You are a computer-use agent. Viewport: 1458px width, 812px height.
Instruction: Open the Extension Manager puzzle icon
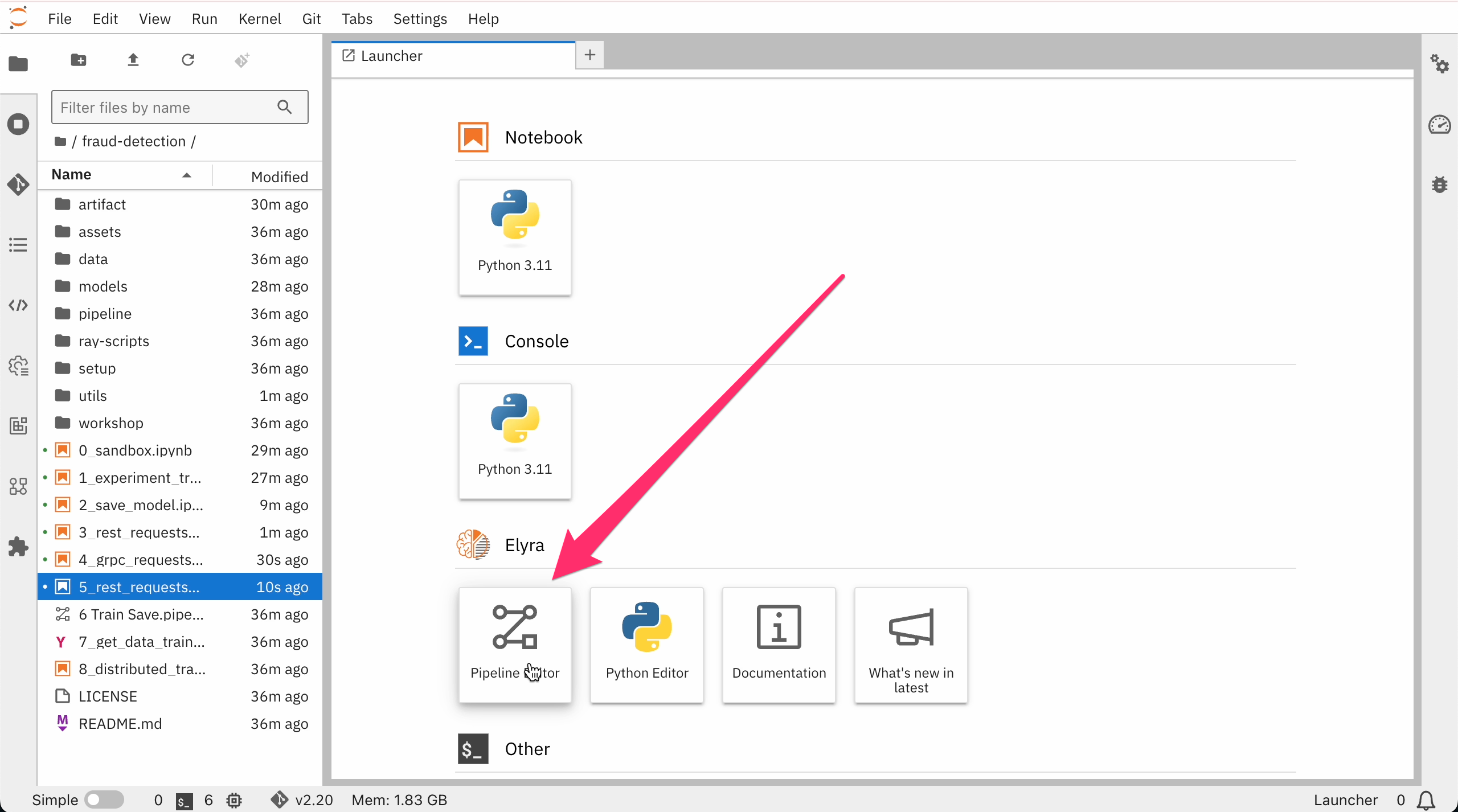coord(18,547)
